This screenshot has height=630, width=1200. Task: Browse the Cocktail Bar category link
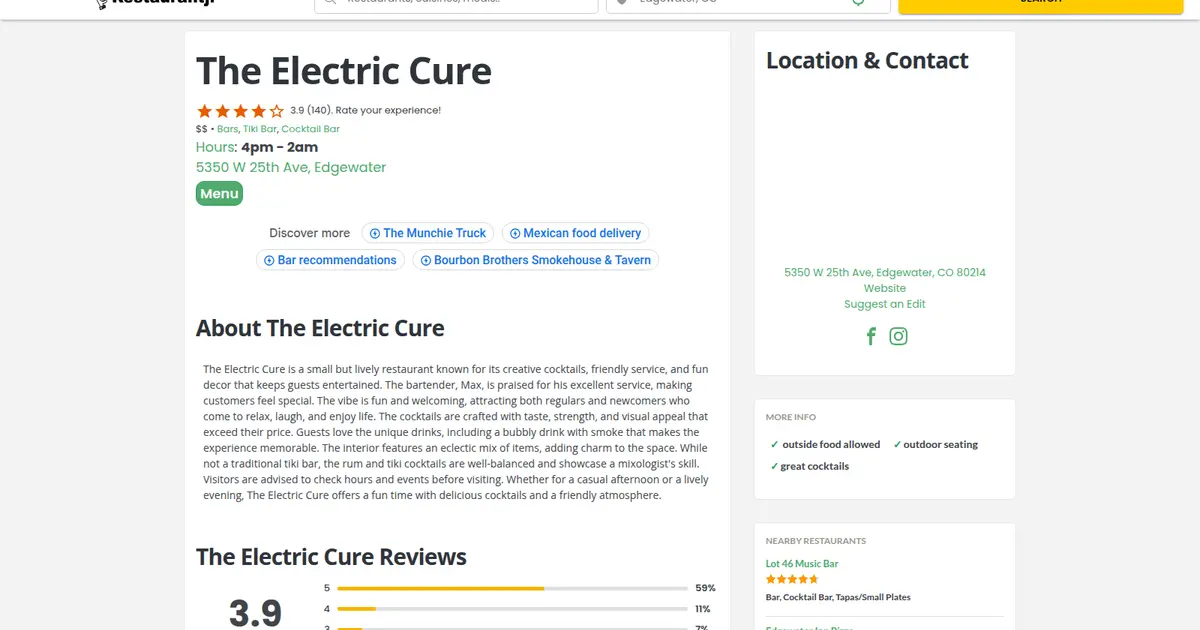(x=310, y=129)
